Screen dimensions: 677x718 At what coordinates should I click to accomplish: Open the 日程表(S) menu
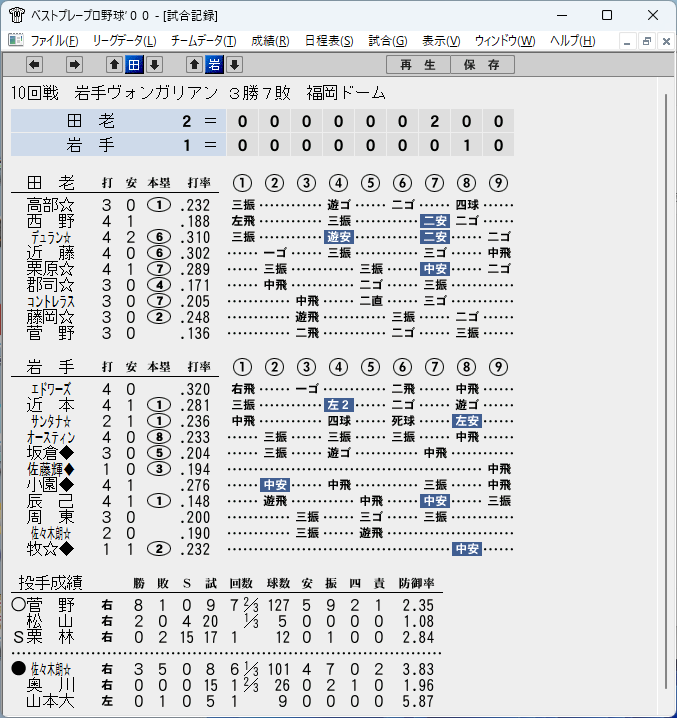pyautogui.click(x=329, y=41)
